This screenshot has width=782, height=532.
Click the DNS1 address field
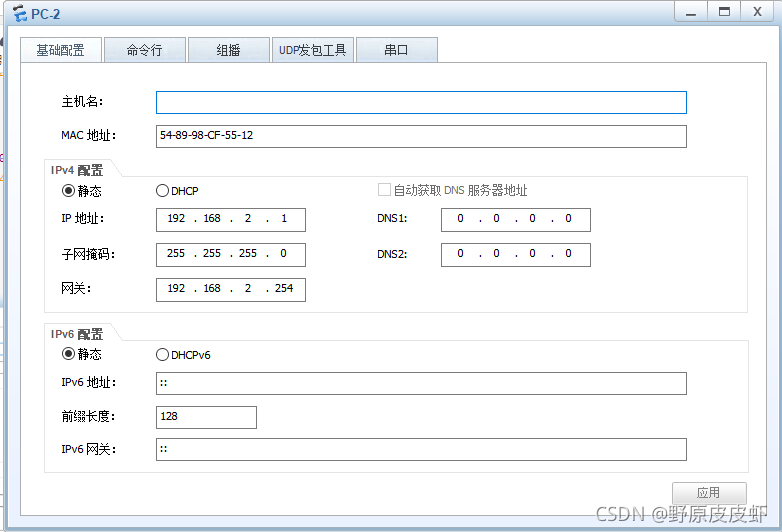[x=516, y=219]
